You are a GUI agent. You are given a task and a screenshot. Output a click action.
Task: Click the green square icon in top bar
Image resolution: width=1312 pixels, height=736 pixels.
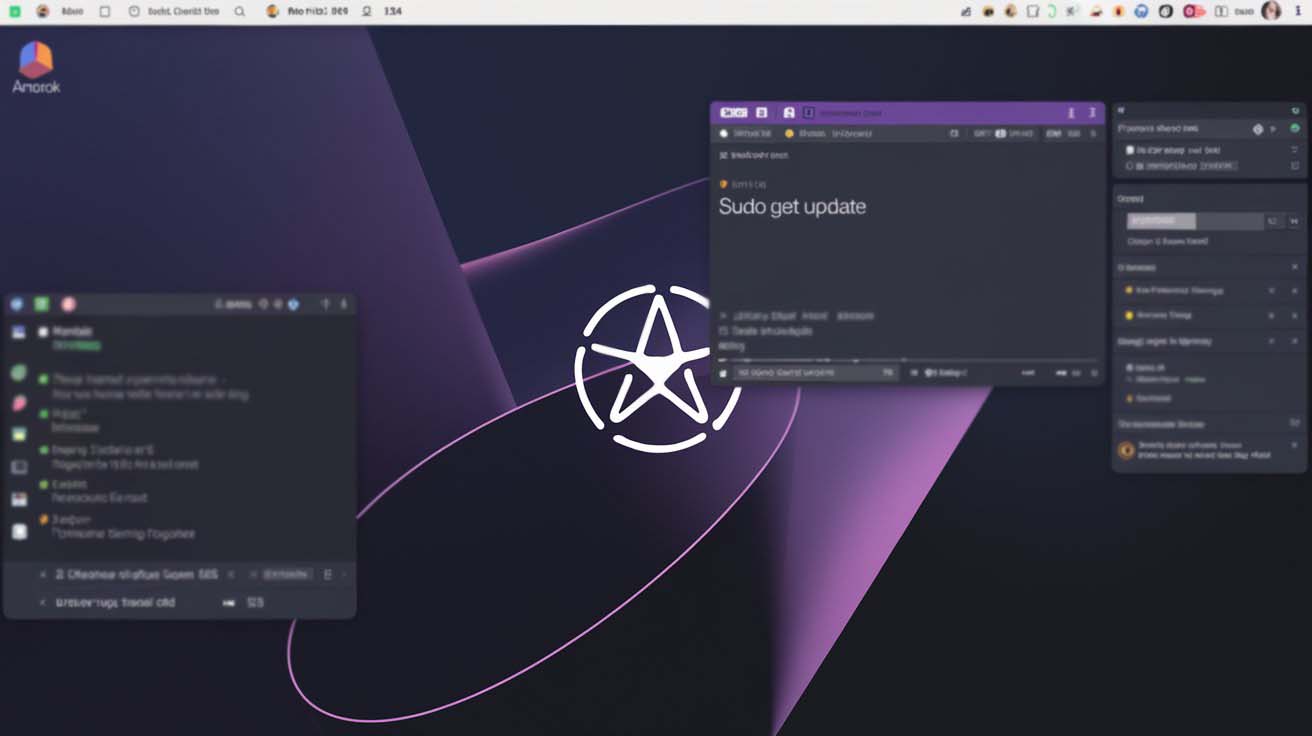coord(14,11)
